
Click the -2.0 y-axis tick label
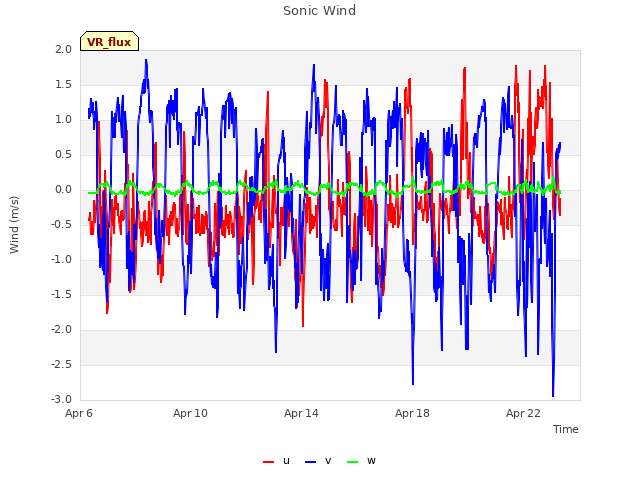62,330
